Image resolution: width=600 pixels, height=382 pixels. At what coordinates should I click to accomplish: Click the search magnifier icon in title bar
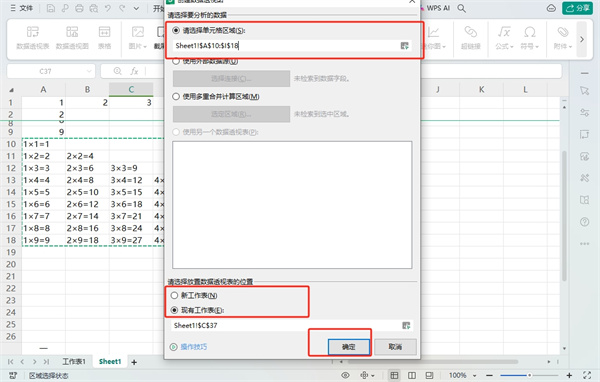tap(462, 8)
